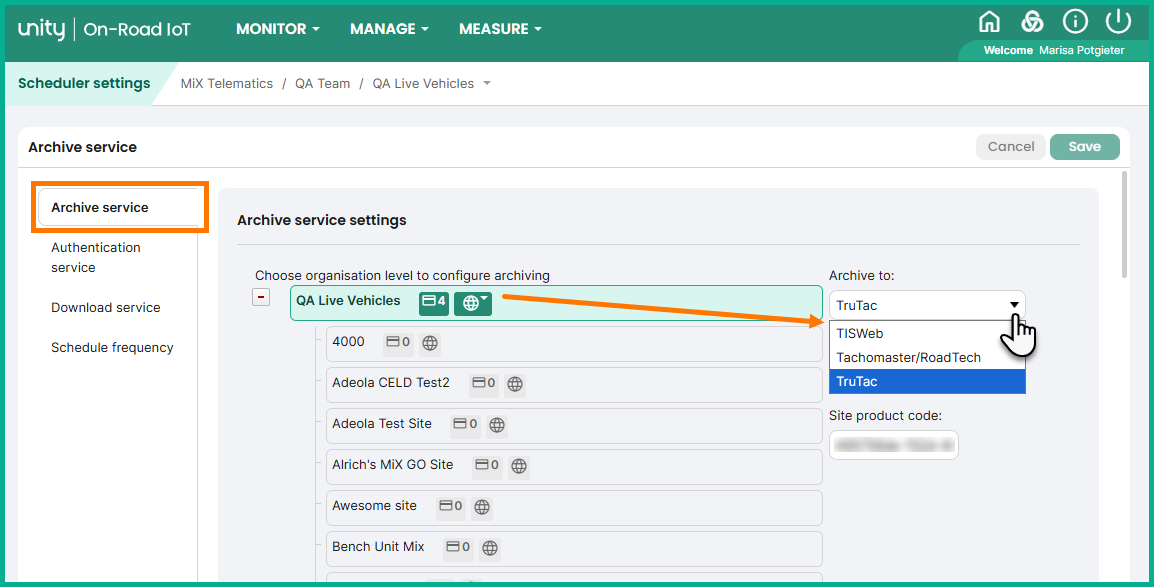This screenshot has width=1154, height=587.
Task: Click the Unity On-Road IoT logo
Action: 104,29
